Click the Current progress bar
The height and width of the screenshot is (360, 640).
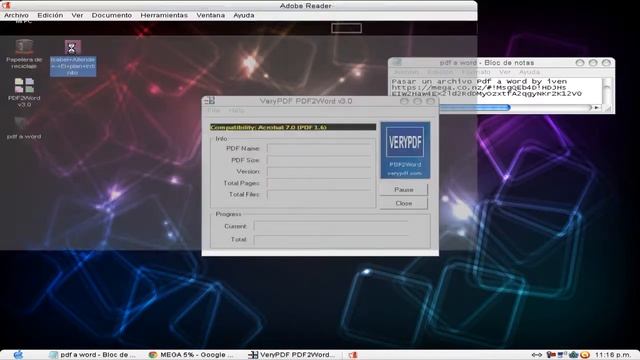coord(331,226)
